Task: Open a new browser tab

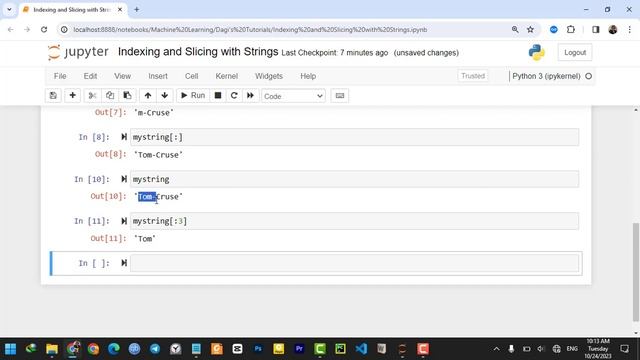Action: coord(137,9)
